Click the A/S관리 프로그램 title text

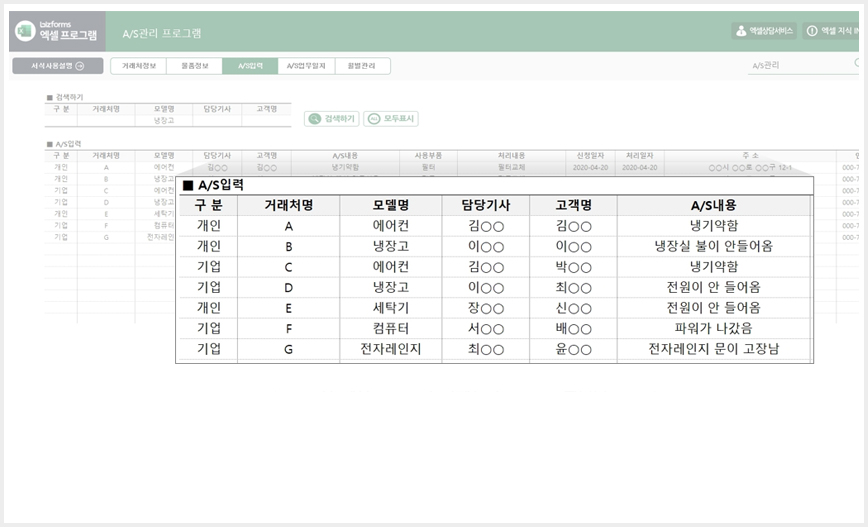162,34
